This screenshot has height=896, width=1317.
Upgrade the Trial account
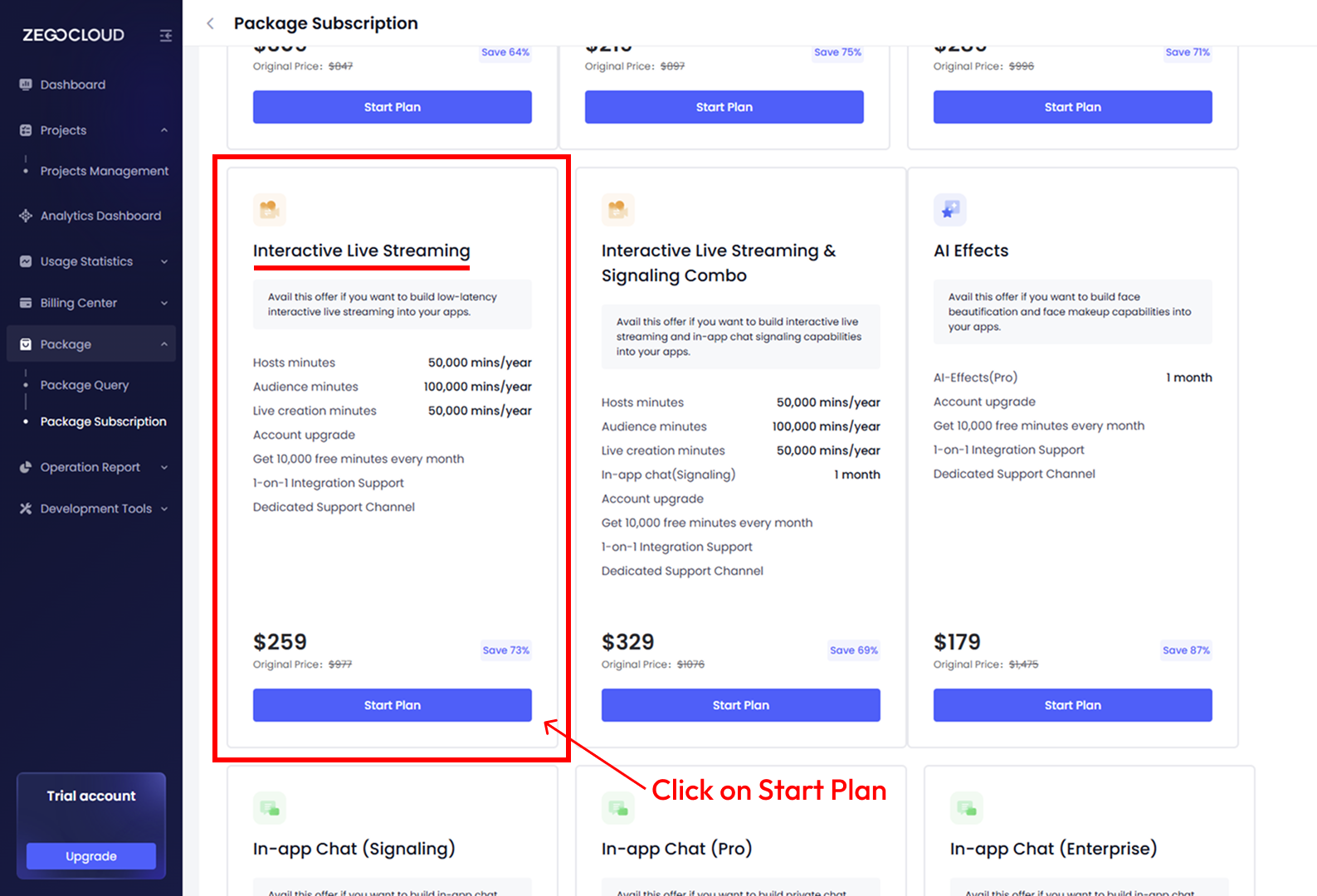coord(91,856)
